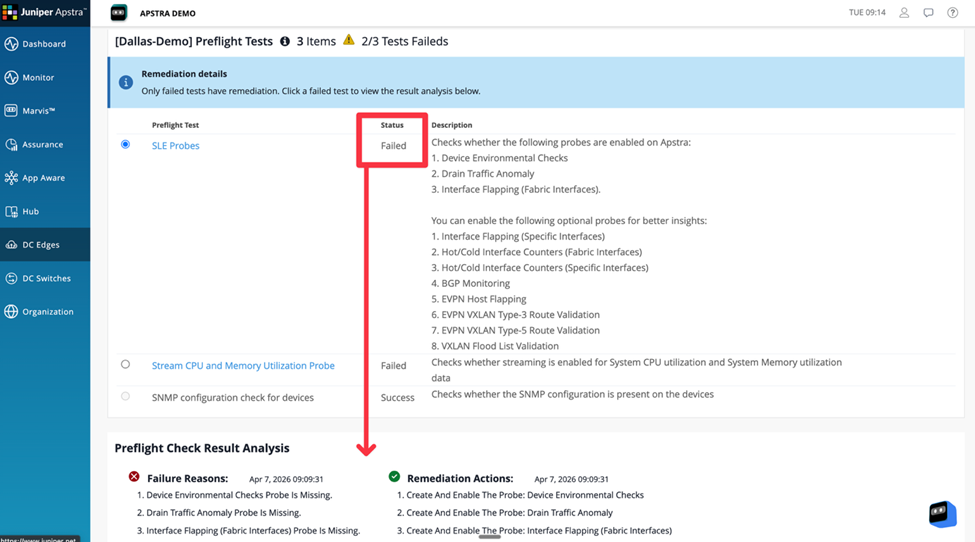Click the warning triangle beside Tests Failed
This screenshot has width=975, height=542.
pyautogui.click(x=349, y=40)
